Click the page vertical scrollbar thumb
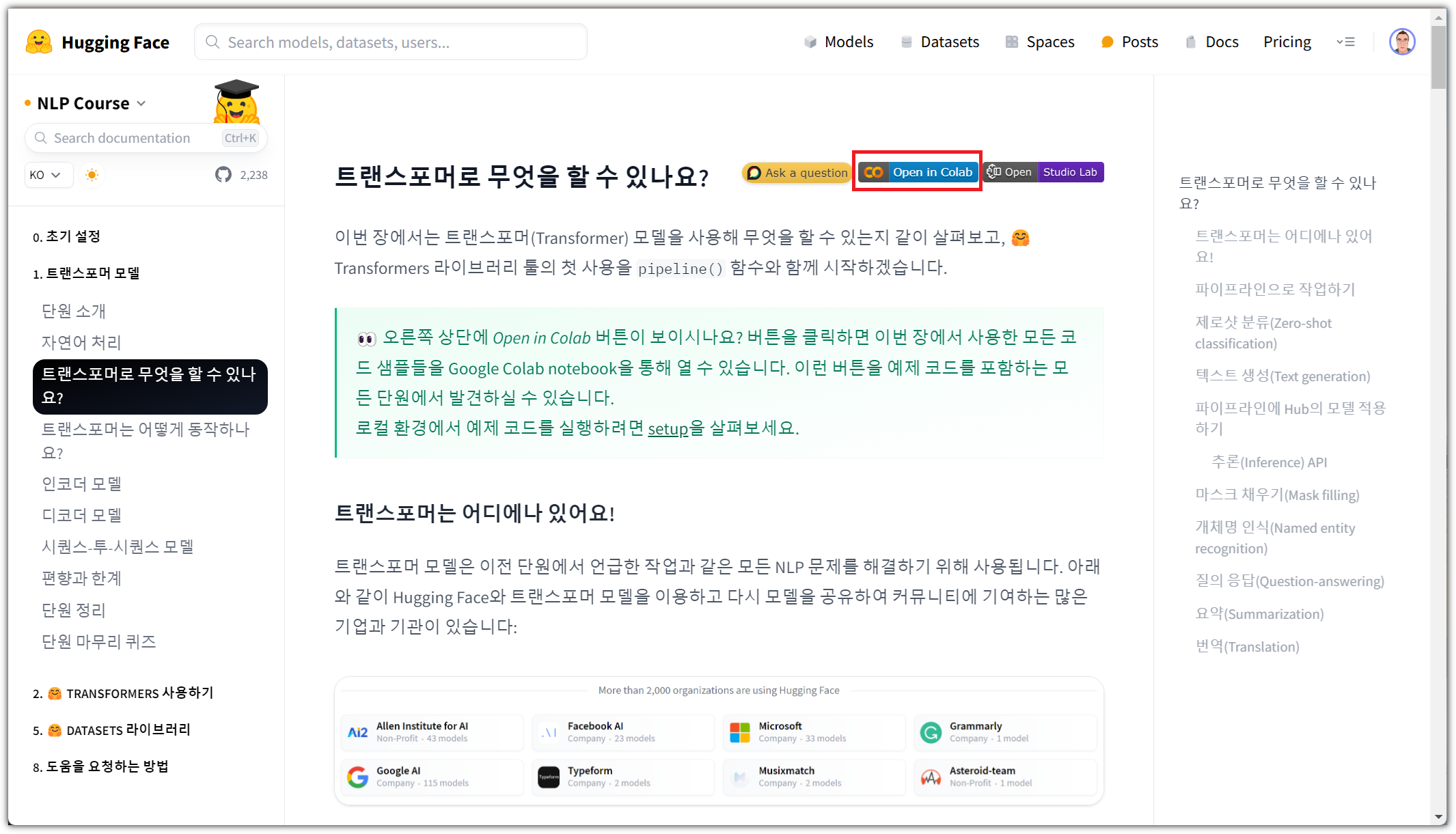 coord(1438,58)
